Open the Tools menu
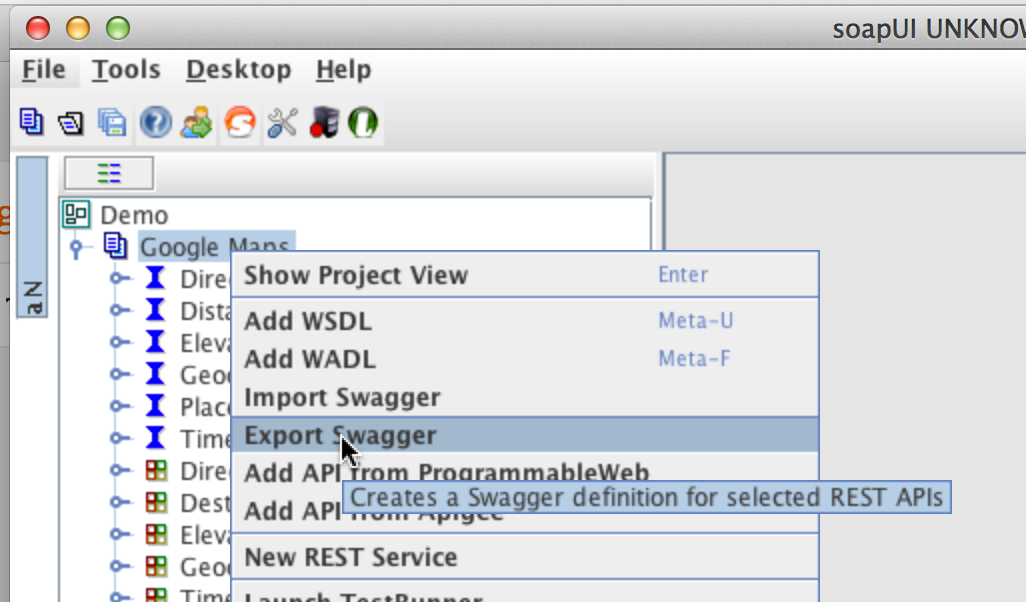Screen dimensions: 1026x602 tap(126, 69)
